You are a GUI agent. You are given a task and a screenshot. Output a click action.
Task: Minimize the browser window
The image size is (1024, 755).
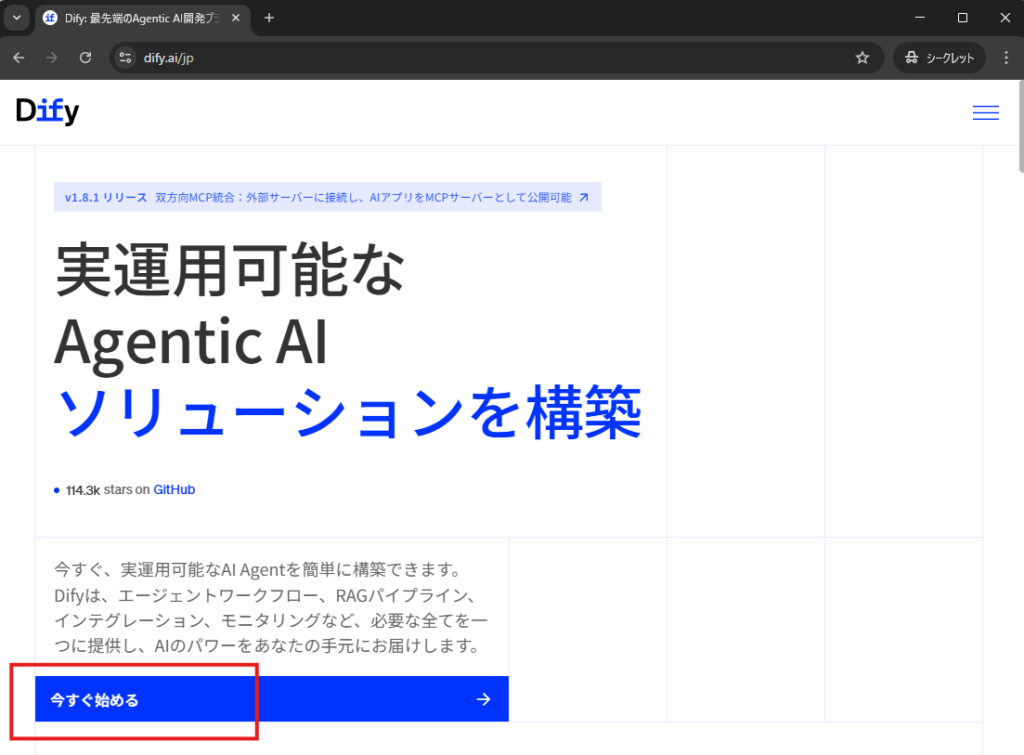click(920, 18)
